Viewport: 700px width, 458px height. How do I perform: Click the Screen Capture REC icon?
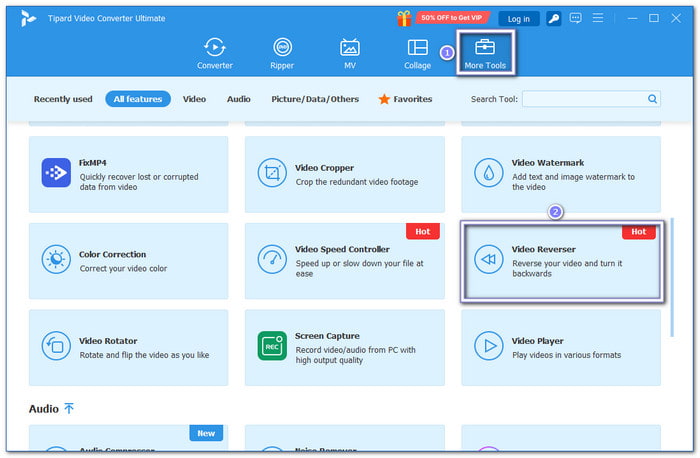point(272,346)
